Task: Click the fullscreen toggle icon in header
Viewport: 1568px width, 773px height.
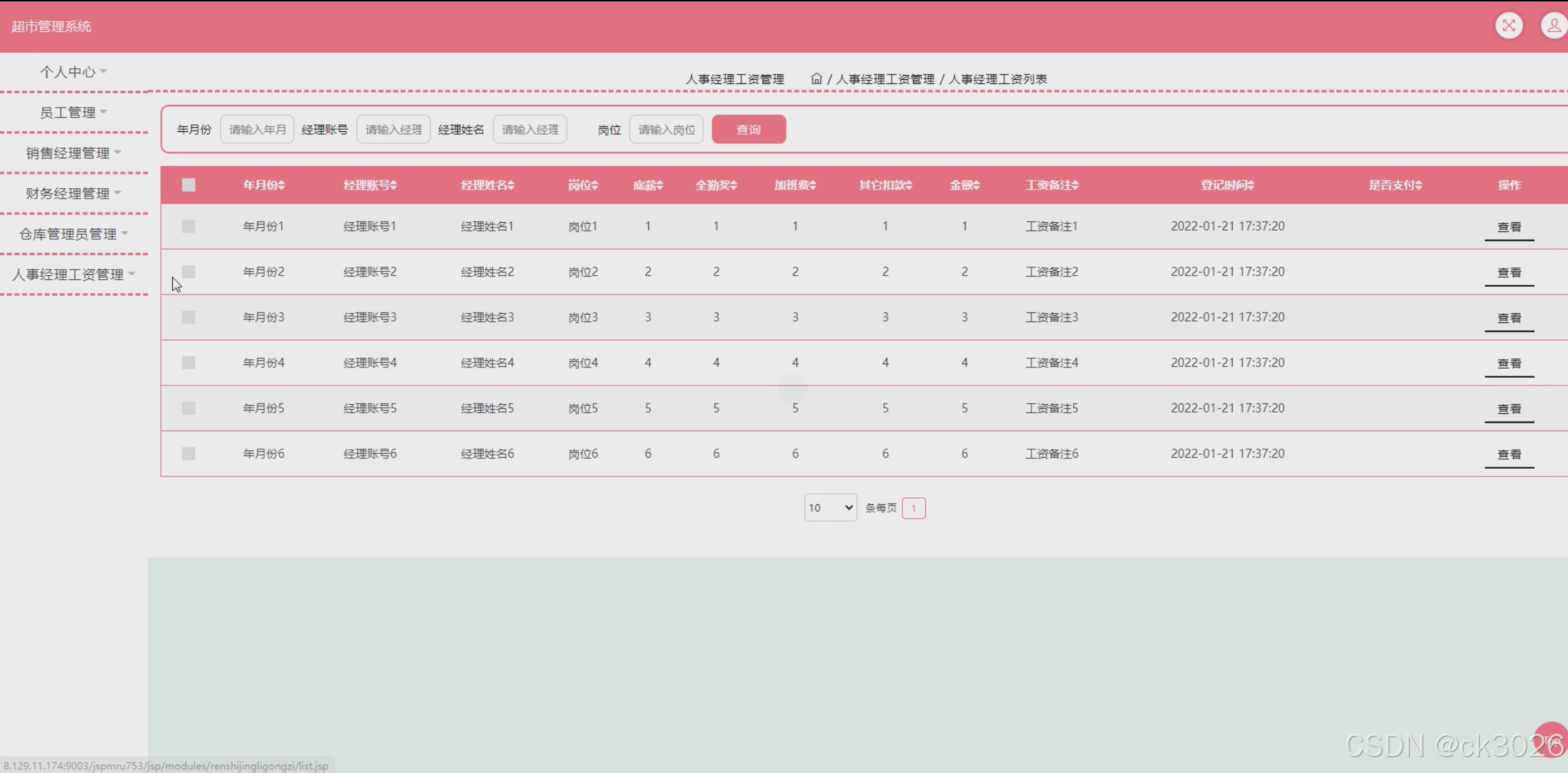Action: click(1508, 26)
